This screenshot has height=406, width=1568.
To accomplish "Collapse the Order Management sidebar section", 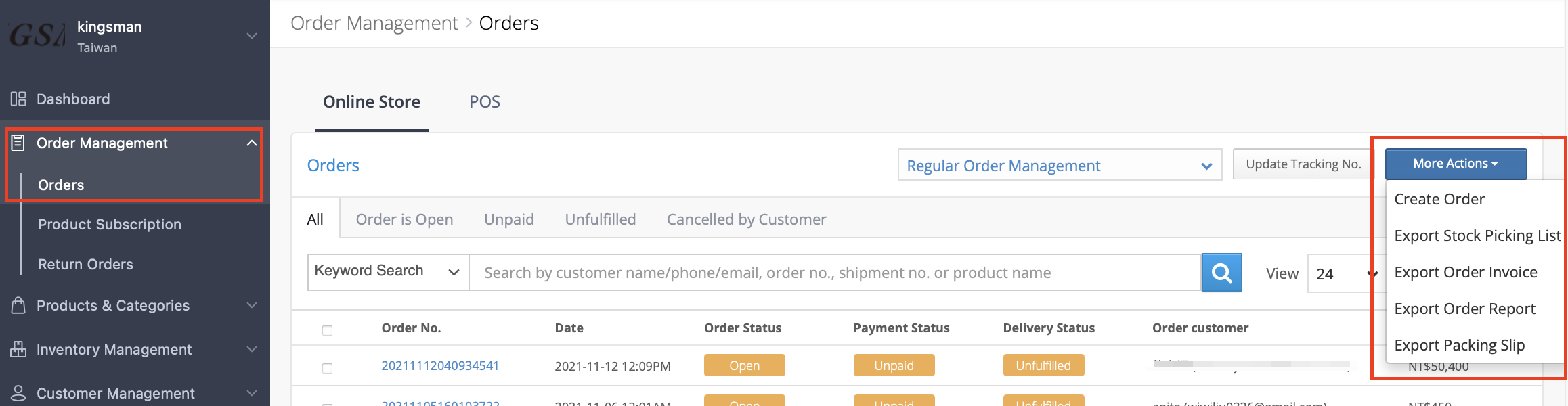I will tap(252, 143).
